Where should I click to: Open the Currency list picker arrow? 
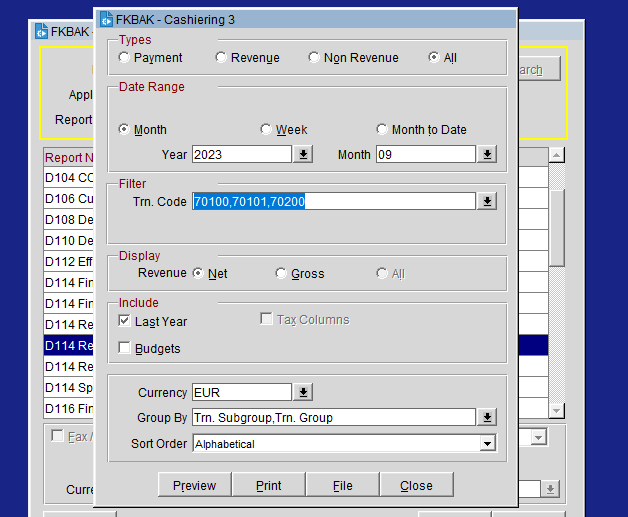[x=304, y=393]
